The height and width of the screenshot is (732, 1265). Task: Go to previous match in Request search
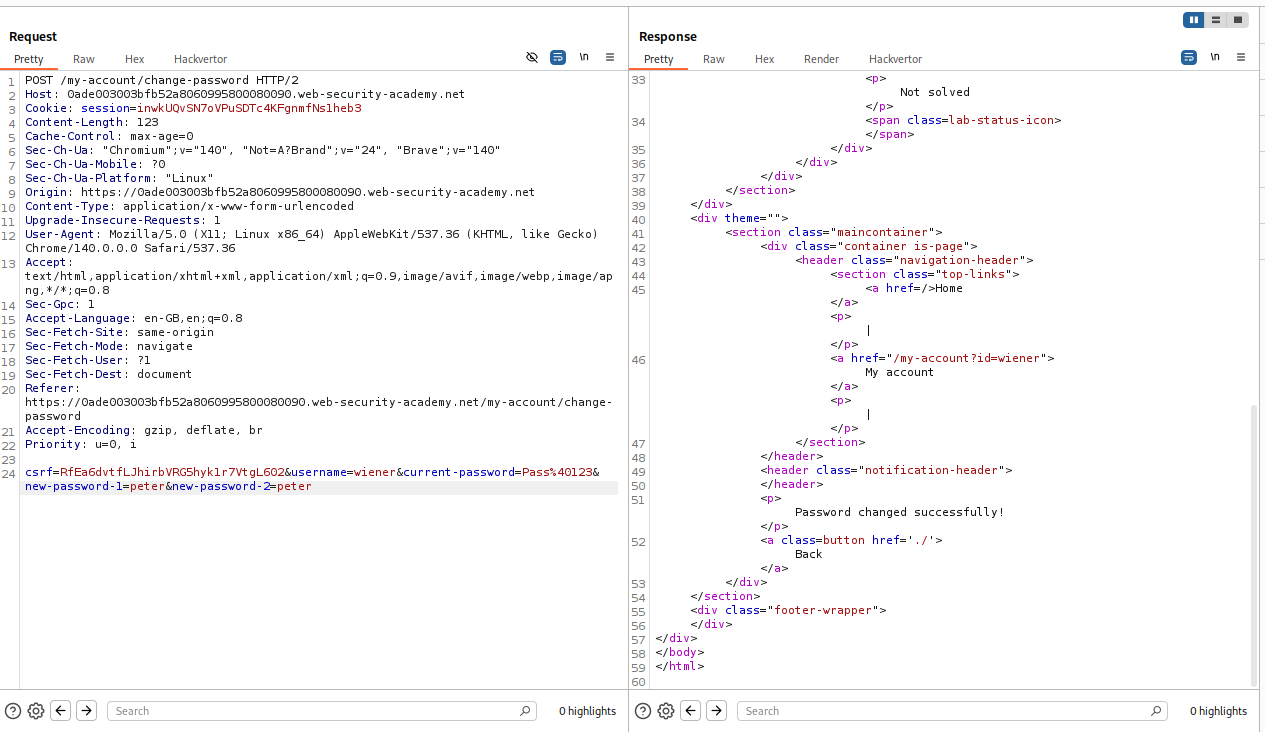(x=61, y=711)
